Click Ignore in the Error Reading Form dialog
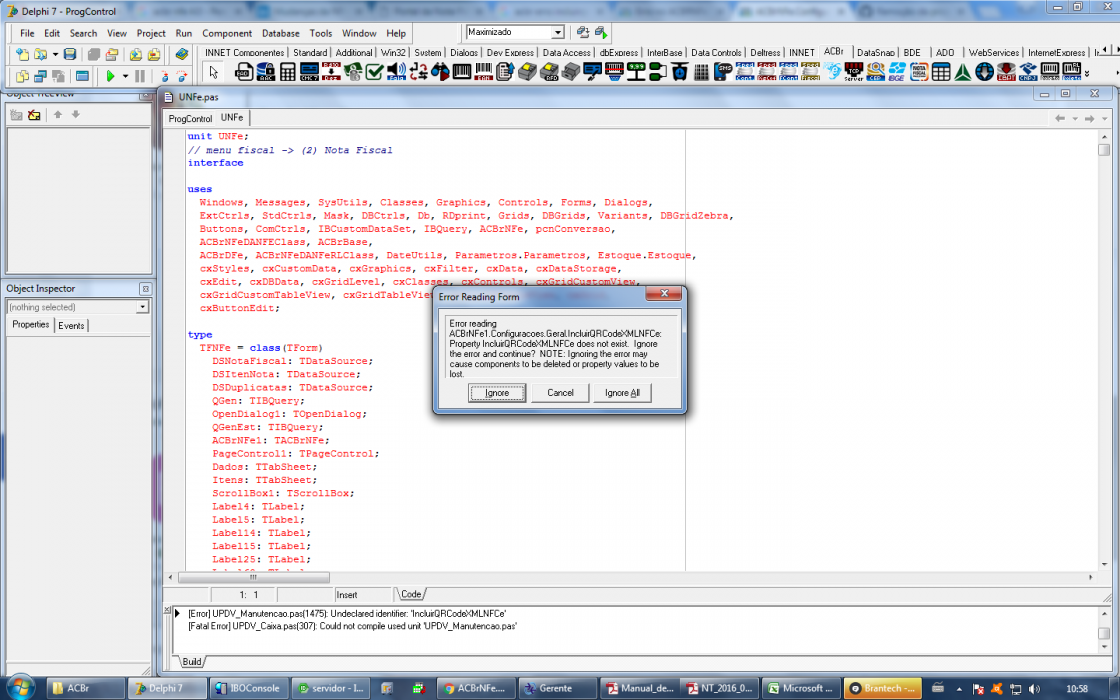This screenshot has height=700, width=1120. pyautogui.click(x=496, y=393)
